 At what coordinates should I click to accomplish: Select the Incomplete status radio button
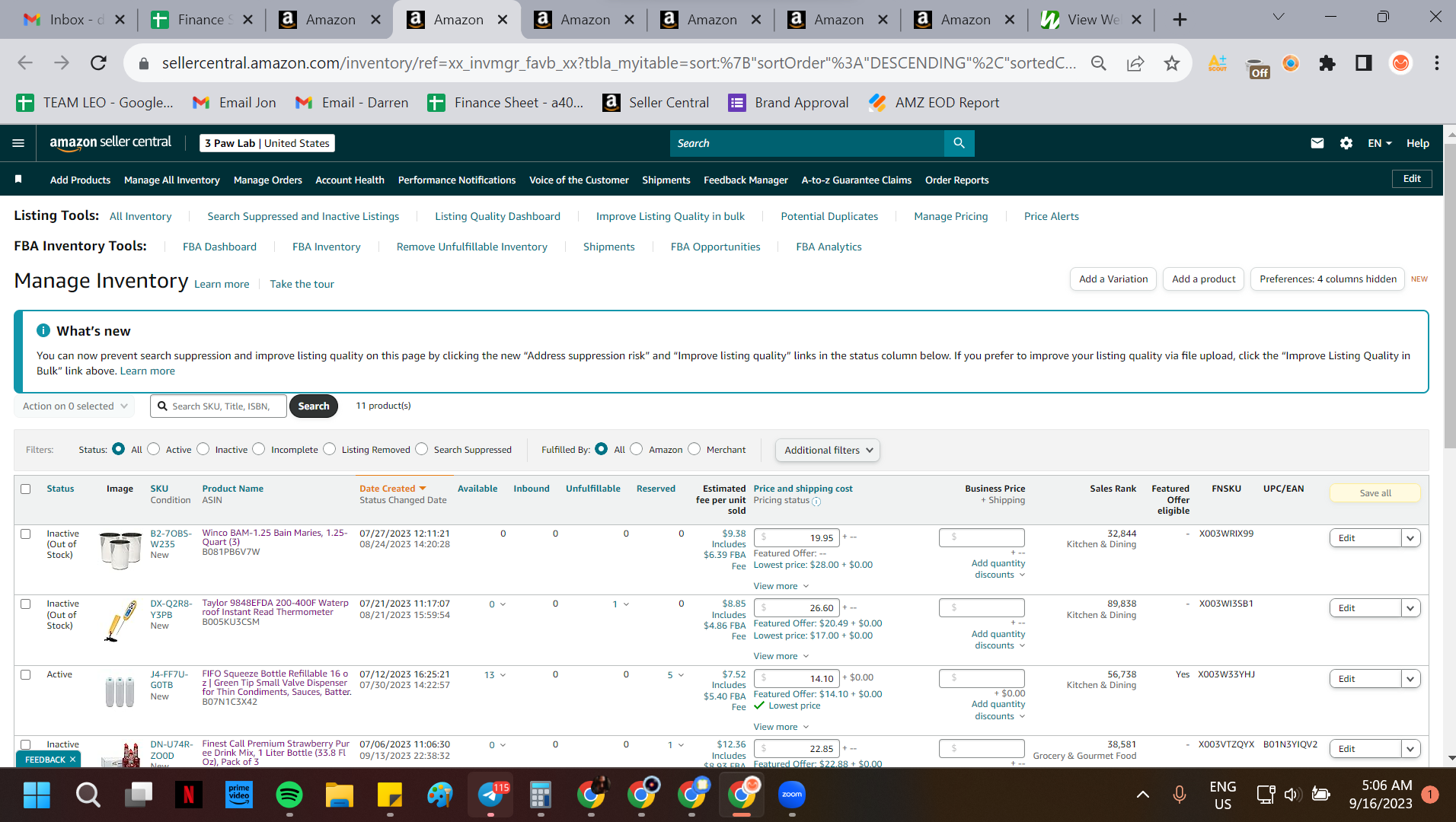tap(259, 449)
